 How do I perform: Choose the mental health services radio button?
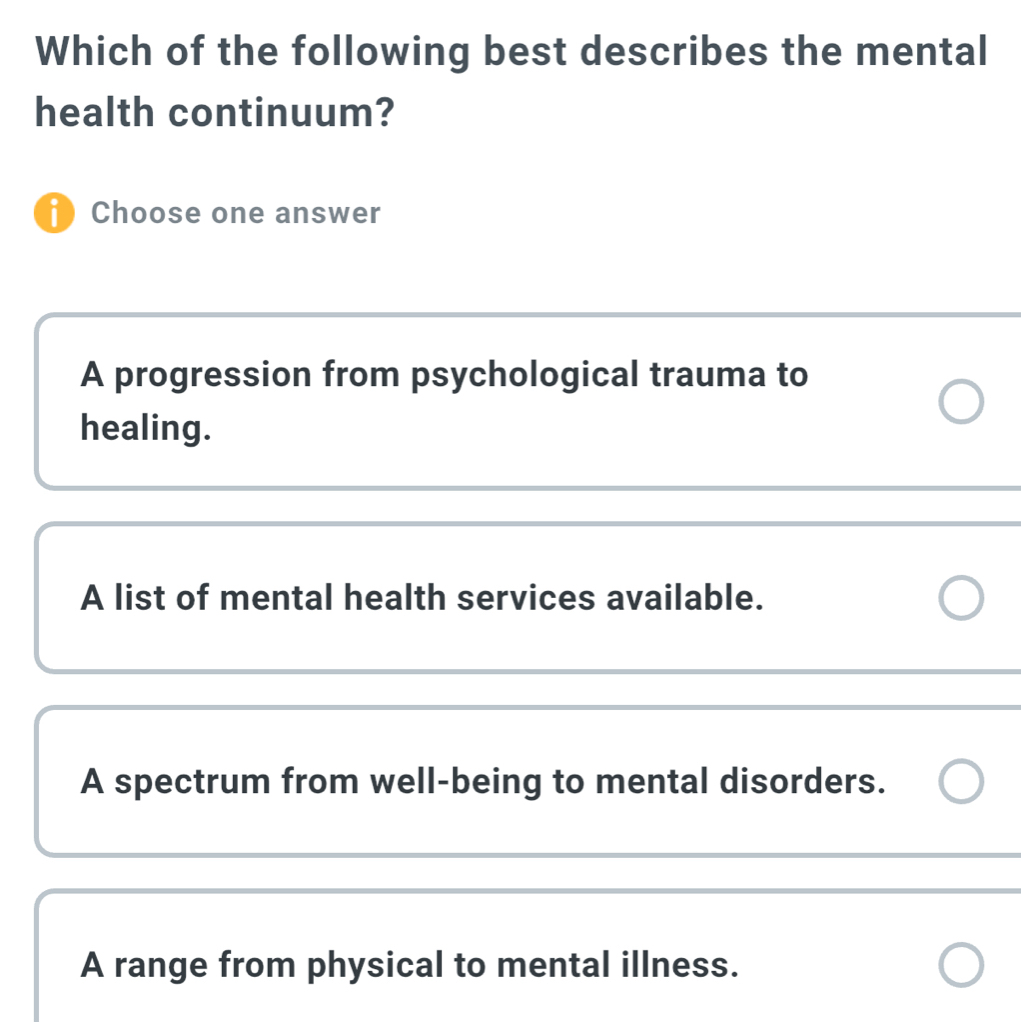coord(962,598)
